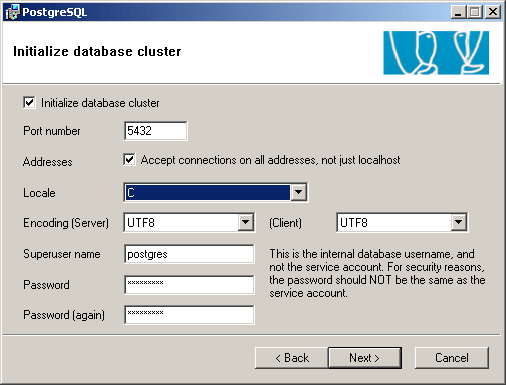Expand the Server Encoding dropdown arrow
This screenshot has height=385, width=506.
246,222
